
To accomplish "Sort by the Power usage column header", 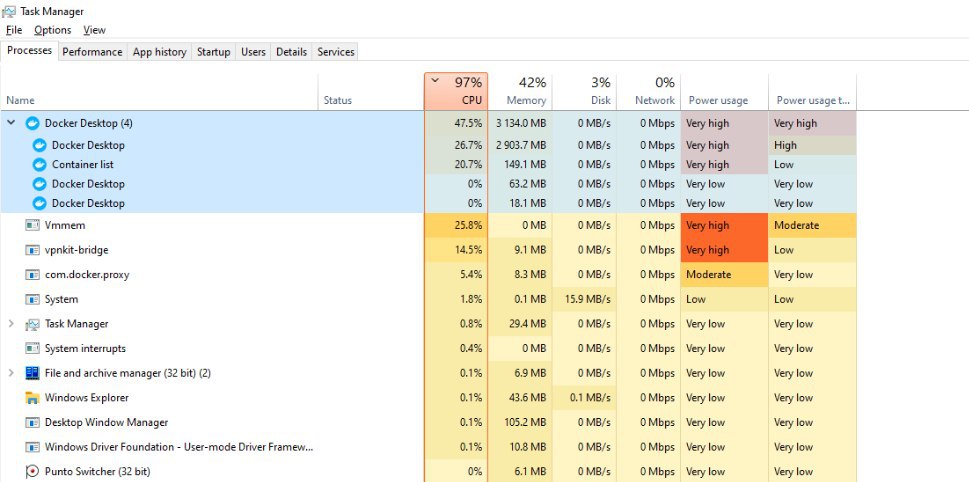I will (724, 91).
